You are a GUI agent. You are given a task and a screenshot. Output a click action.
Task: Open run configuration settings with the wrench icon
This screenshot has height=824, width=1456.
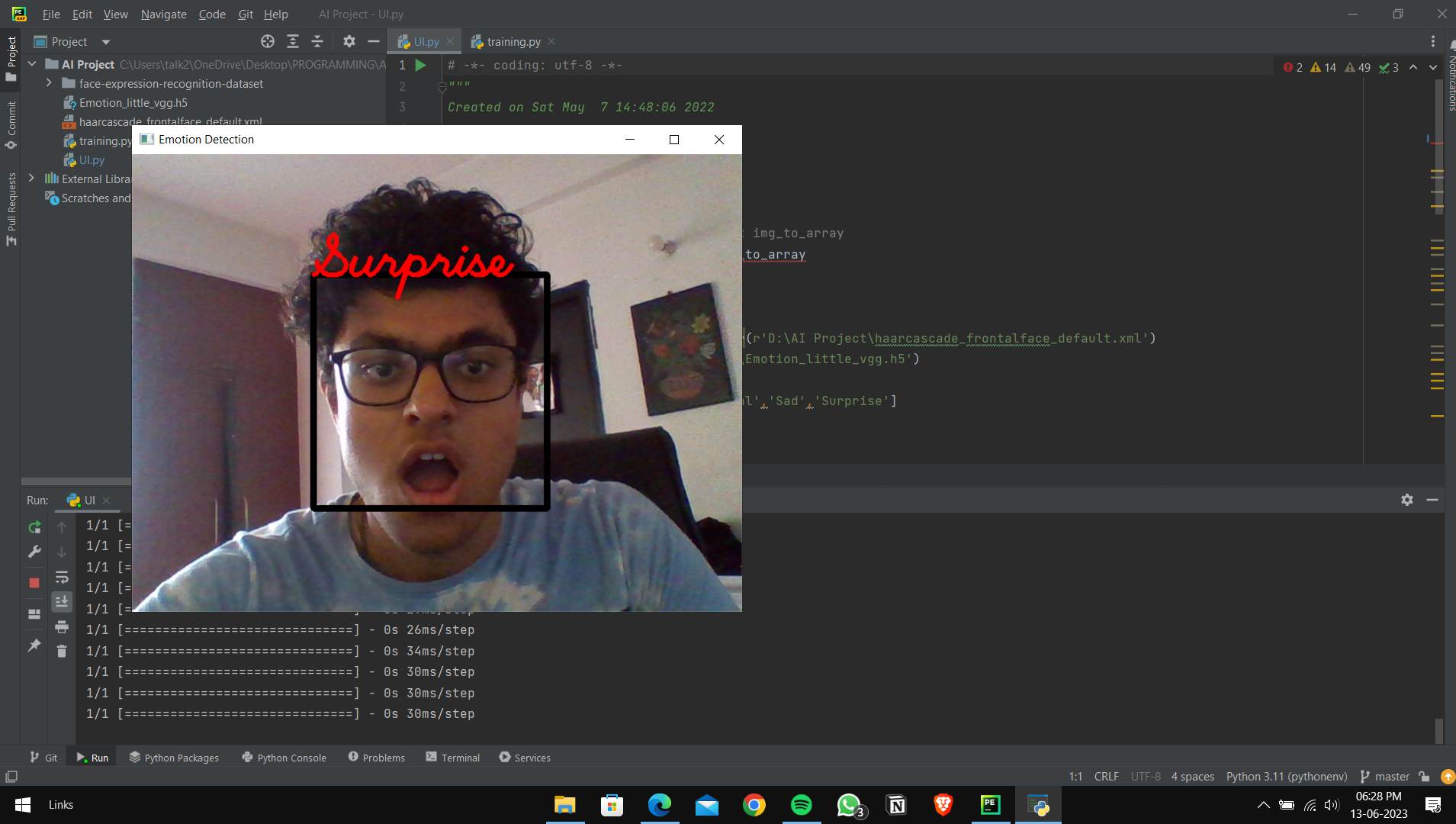[34, 552]
